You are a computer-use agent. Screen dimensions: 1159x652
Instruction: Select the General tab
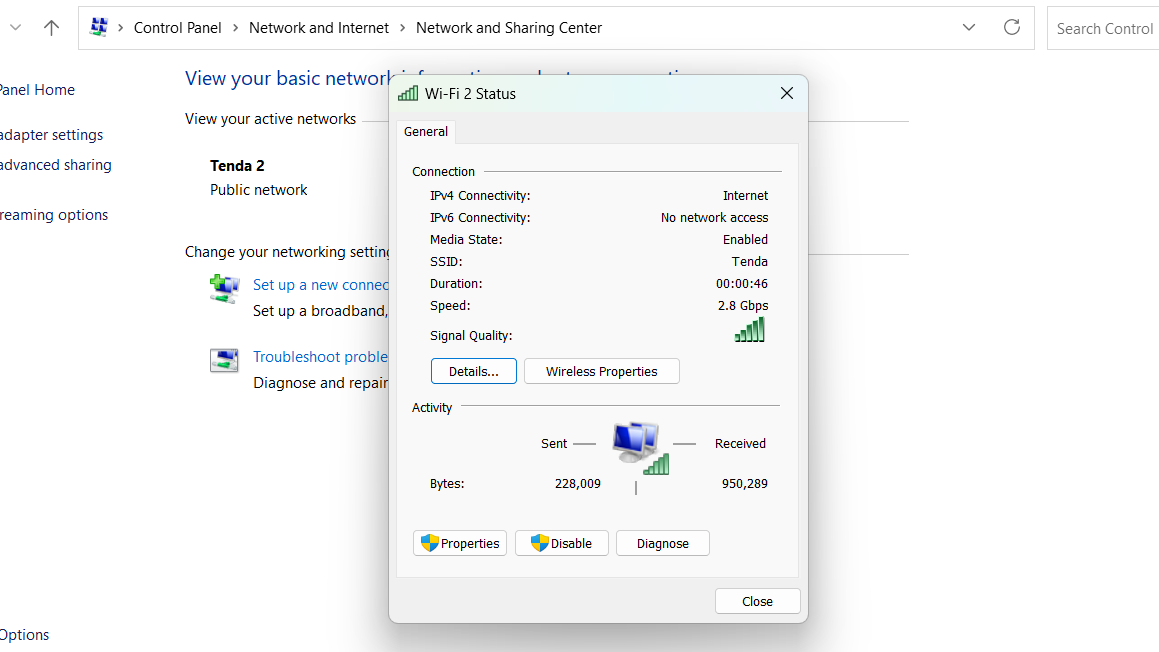(x=426, y=132)
